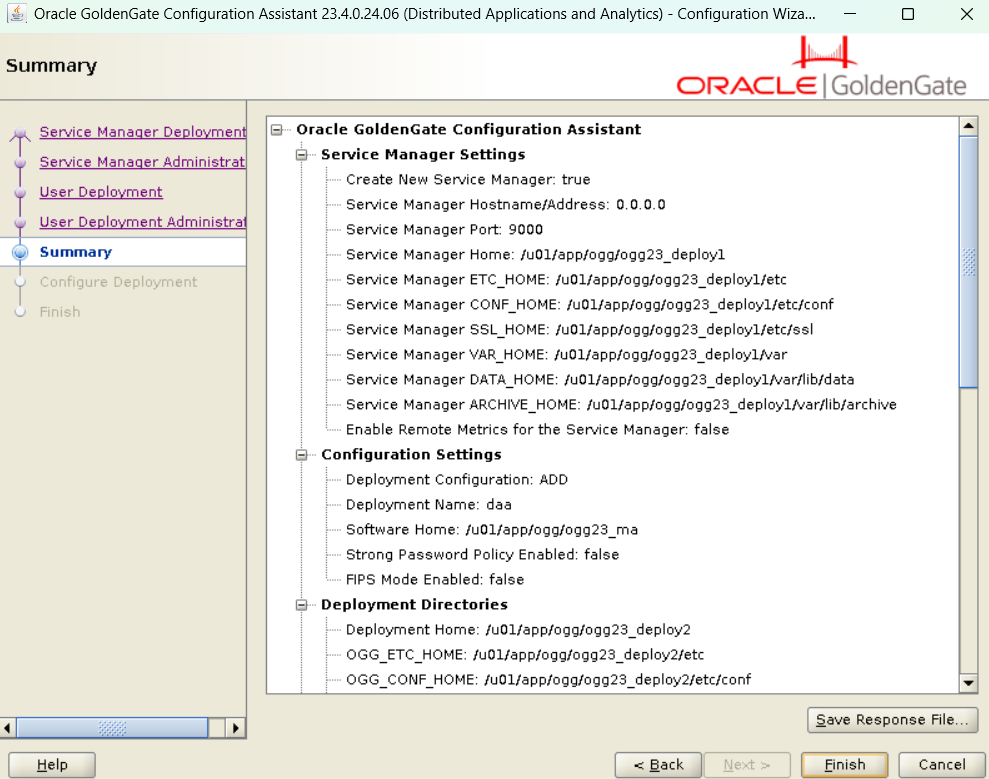989x779 pixels.
Task: Click the Help button
Action: click(x=52, y=764)
